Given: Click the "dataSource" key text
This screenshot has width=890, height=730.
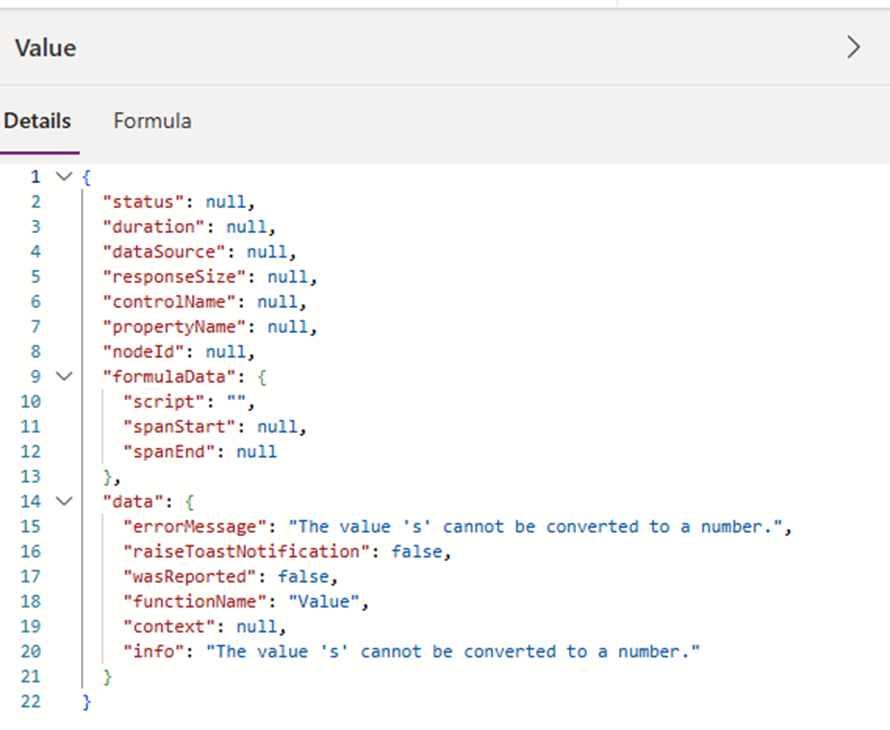Looking at the screenshot, I should (x=164, y=252).
